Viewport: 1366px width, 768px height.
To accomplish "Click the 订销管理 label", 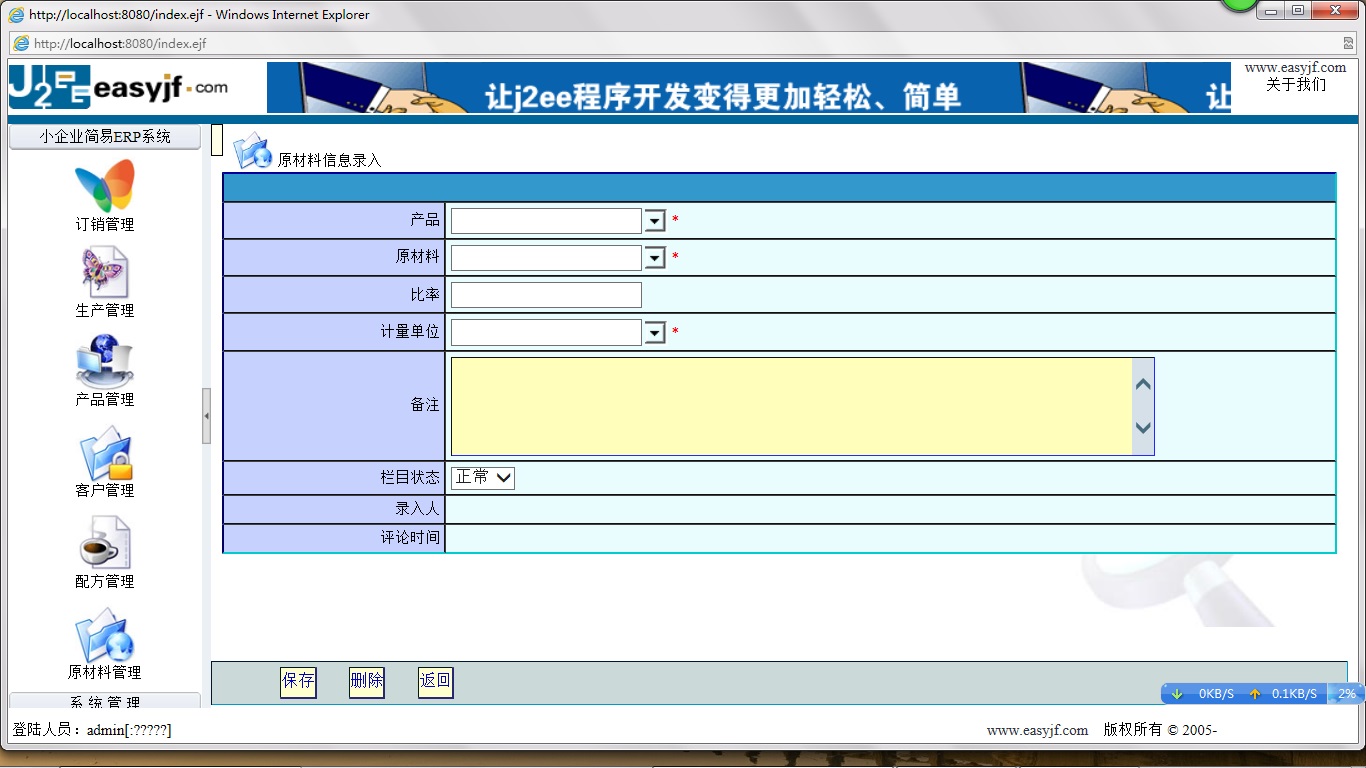I will point(105,225).
